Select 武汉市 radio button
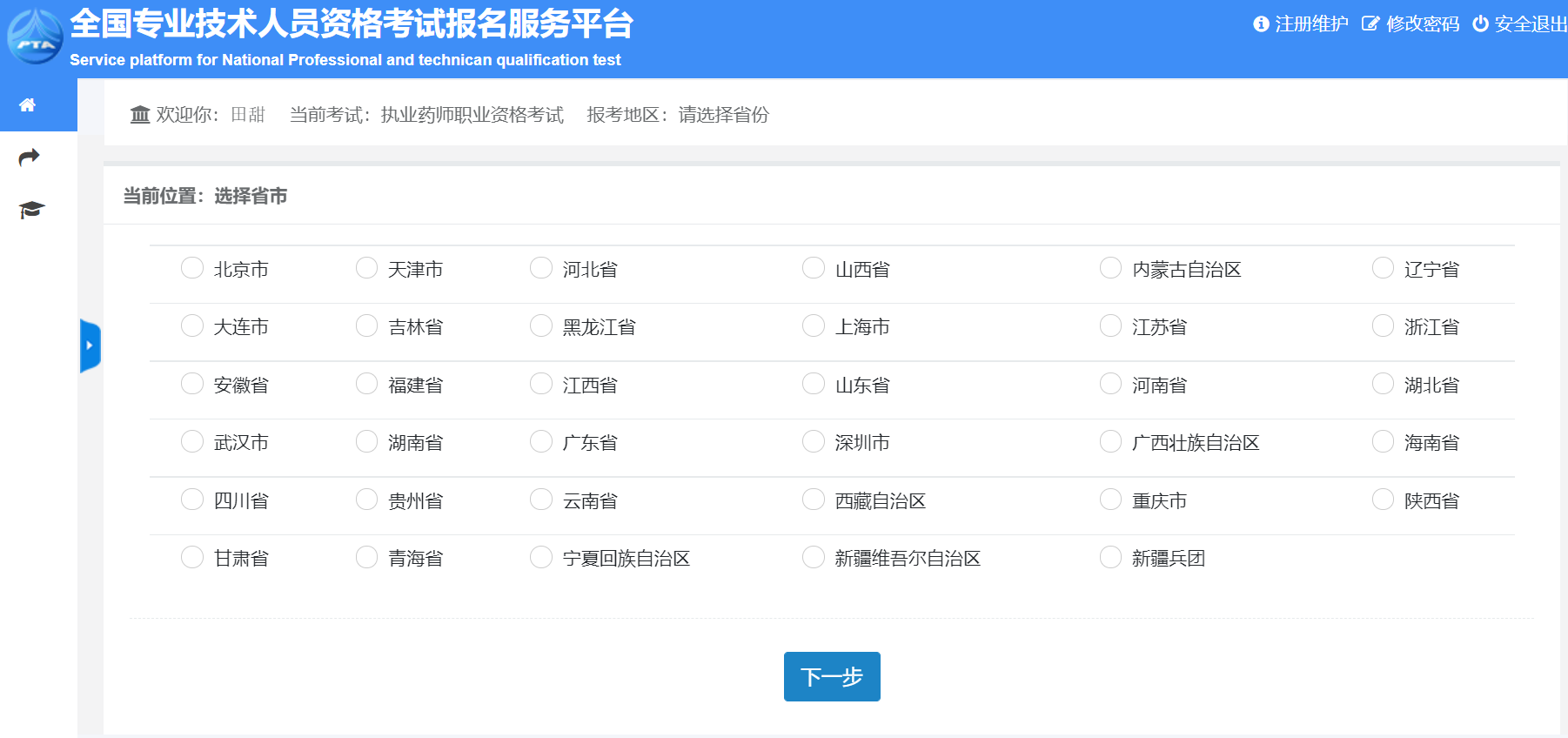The image size is (1568, 738). [192, 441]
